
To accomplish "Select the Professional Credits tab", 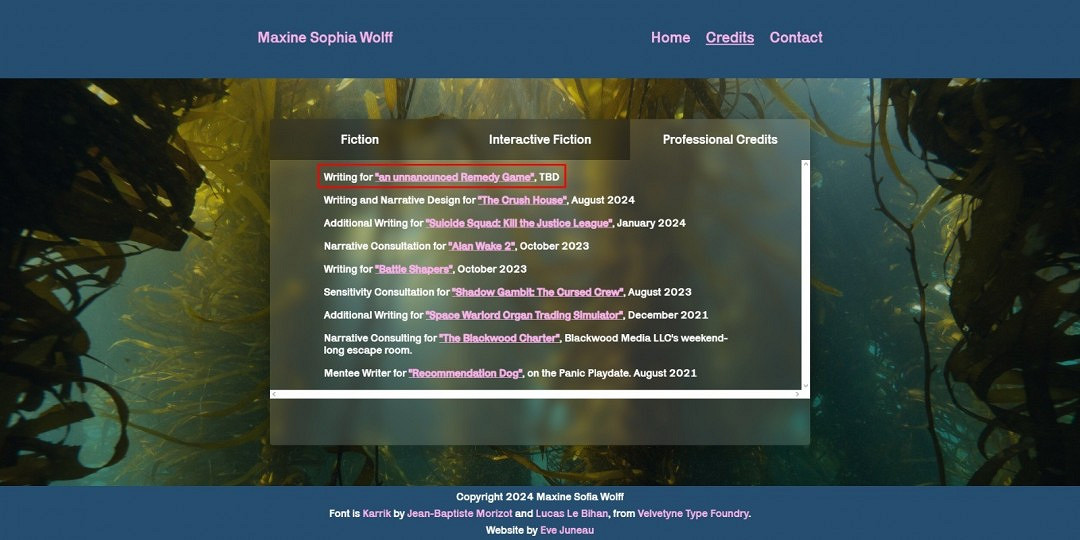I will tap(720, 140).
